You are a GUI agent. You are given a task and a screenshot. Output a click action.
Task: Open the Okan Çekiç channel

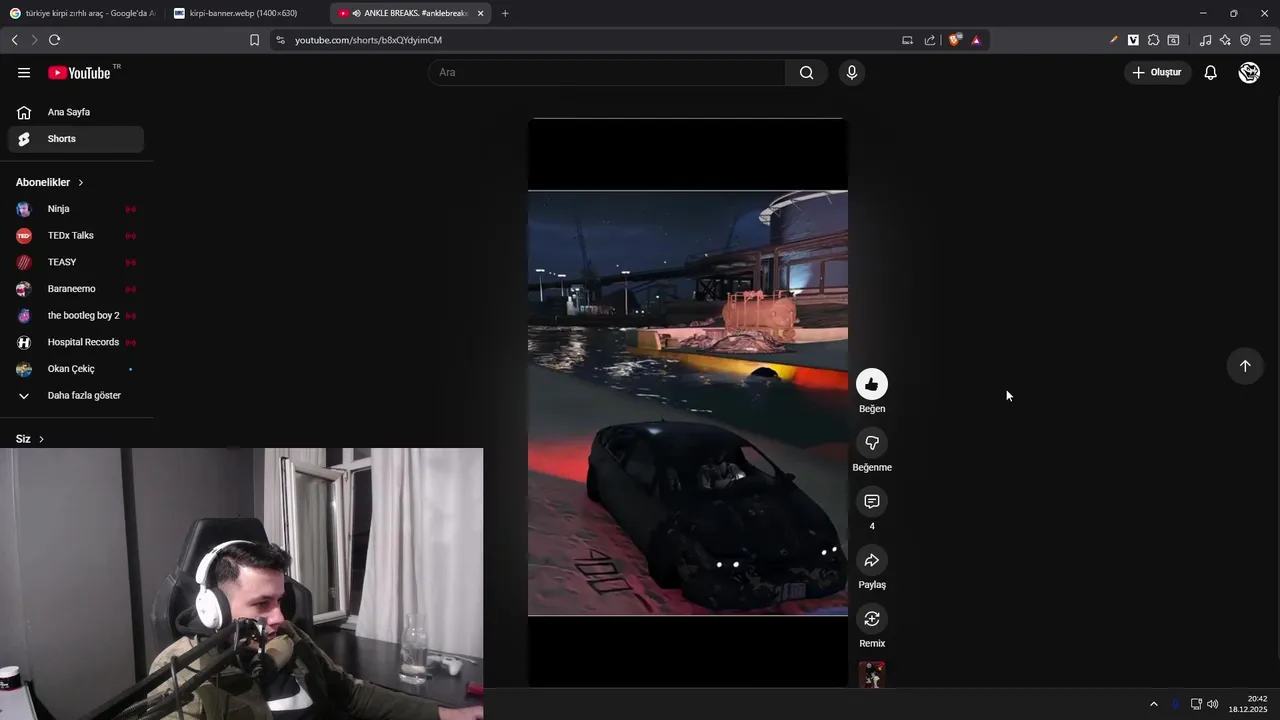point(76,369)
